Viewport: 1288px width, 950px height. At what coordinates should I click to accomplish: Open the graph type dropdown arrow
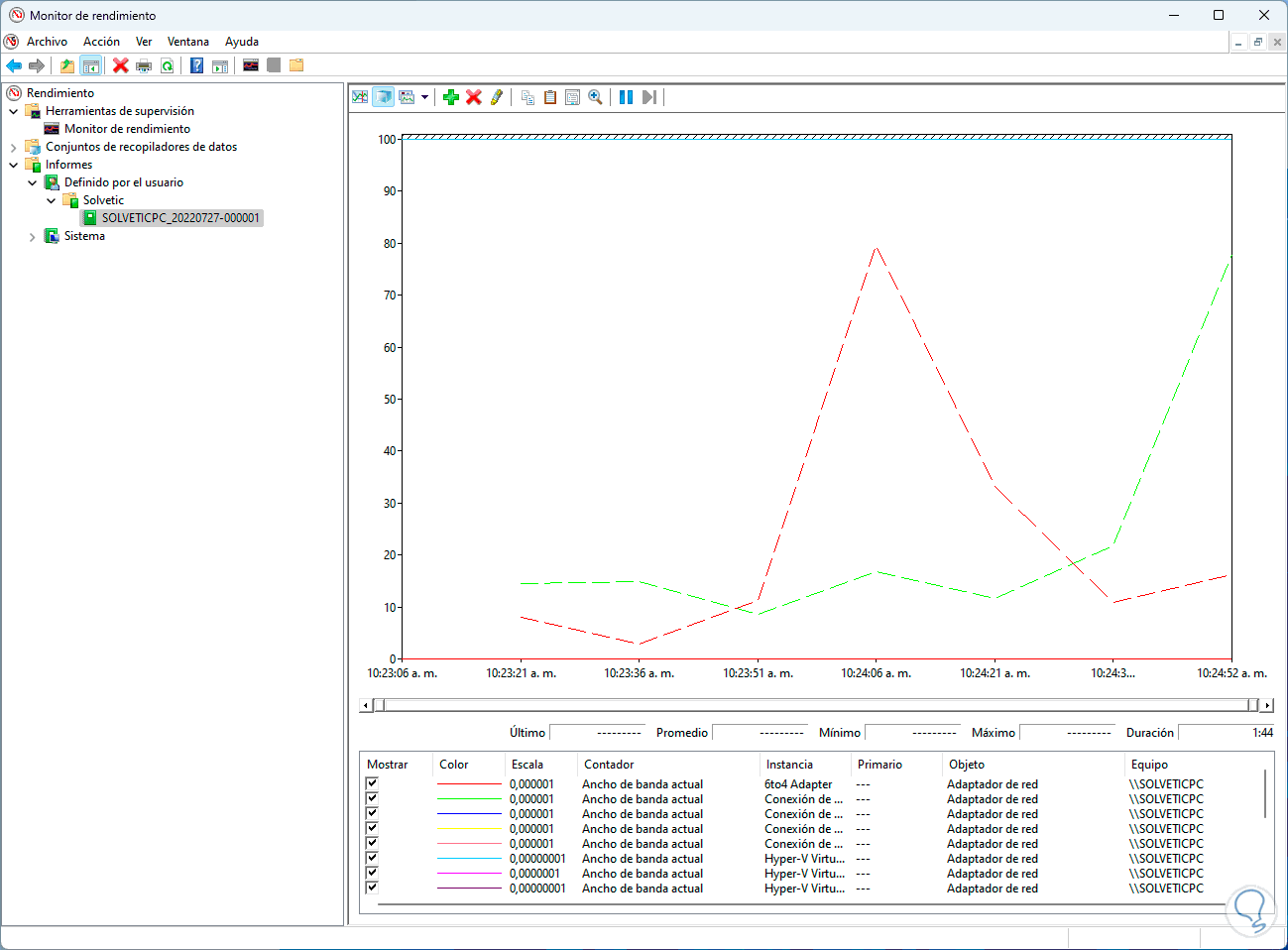click(425, 97)
